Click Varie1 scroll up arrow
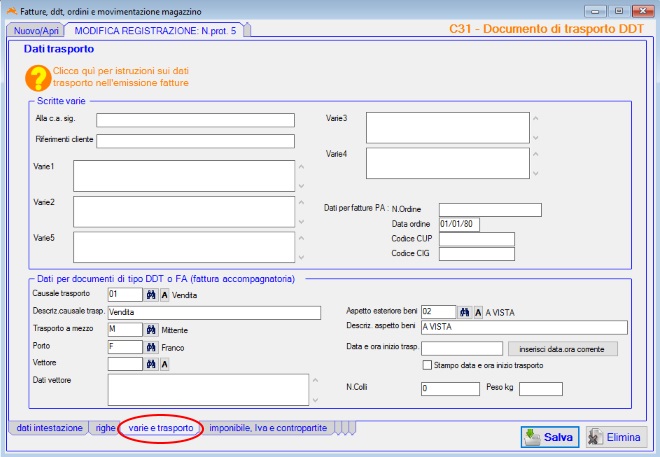This screenshot has height=457, width=660. [301, 167]
